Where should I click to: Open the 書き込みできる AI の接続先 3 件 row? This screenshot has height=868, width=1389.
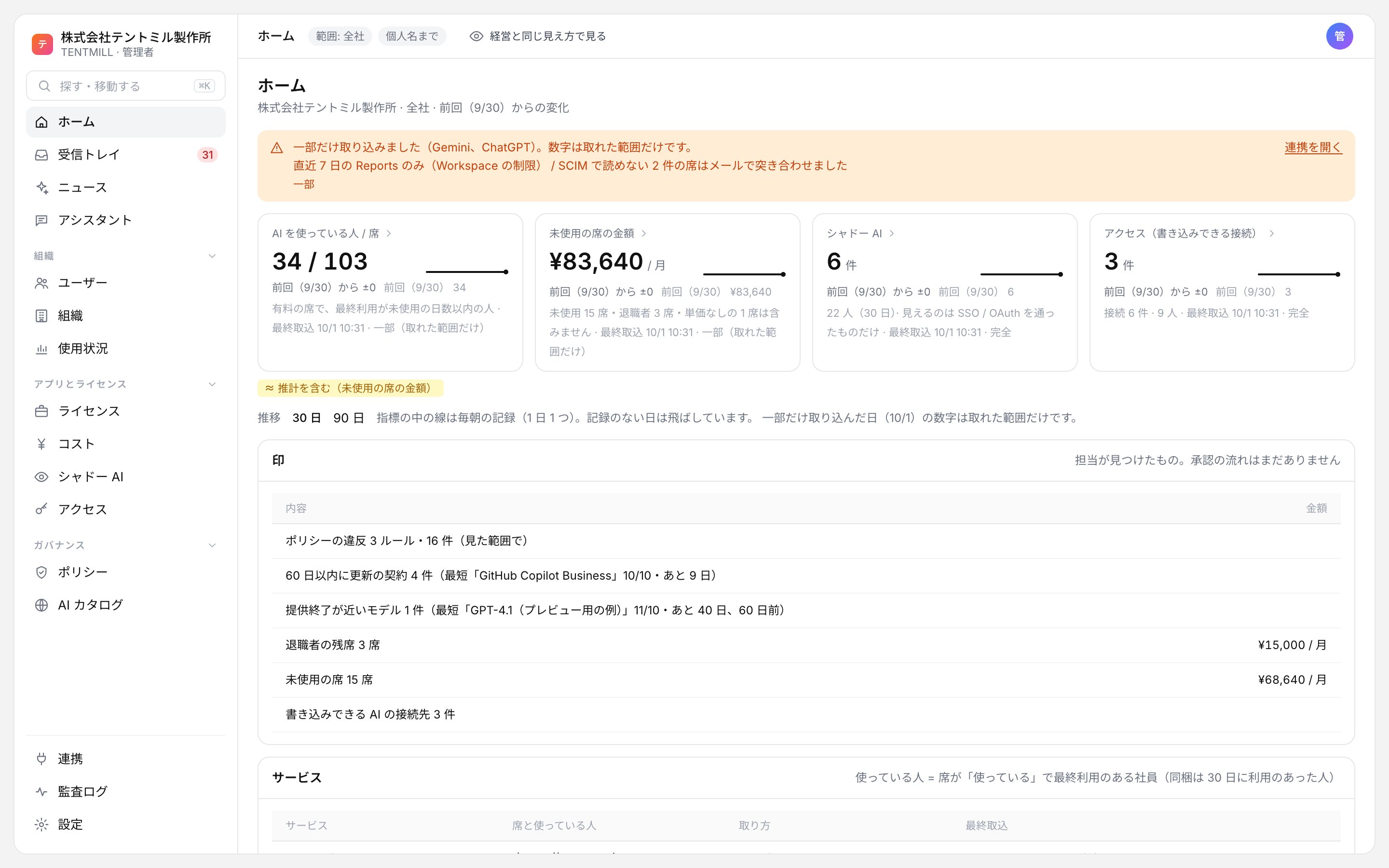[806, 715]
